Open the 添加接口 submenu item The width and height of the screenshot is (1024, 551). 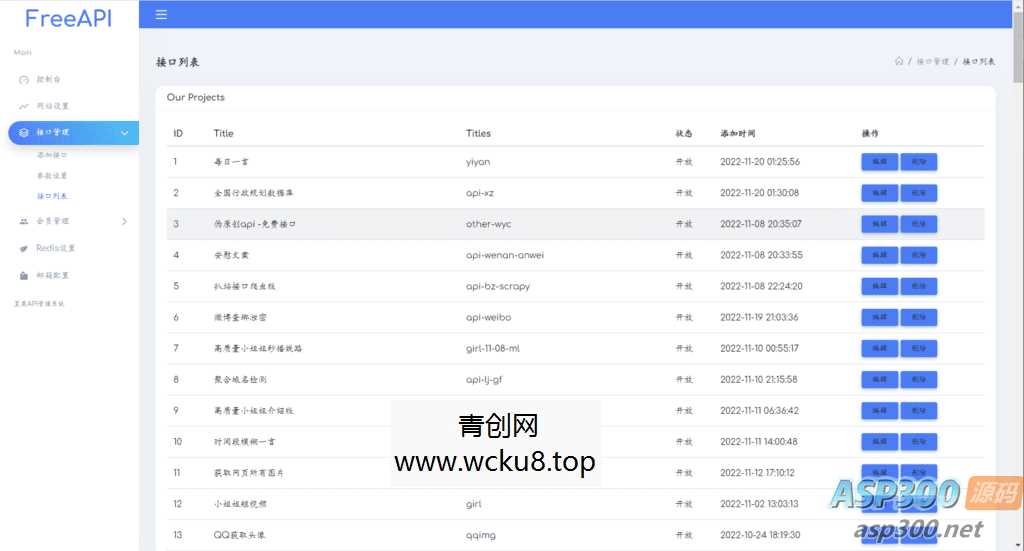point(52,155)
